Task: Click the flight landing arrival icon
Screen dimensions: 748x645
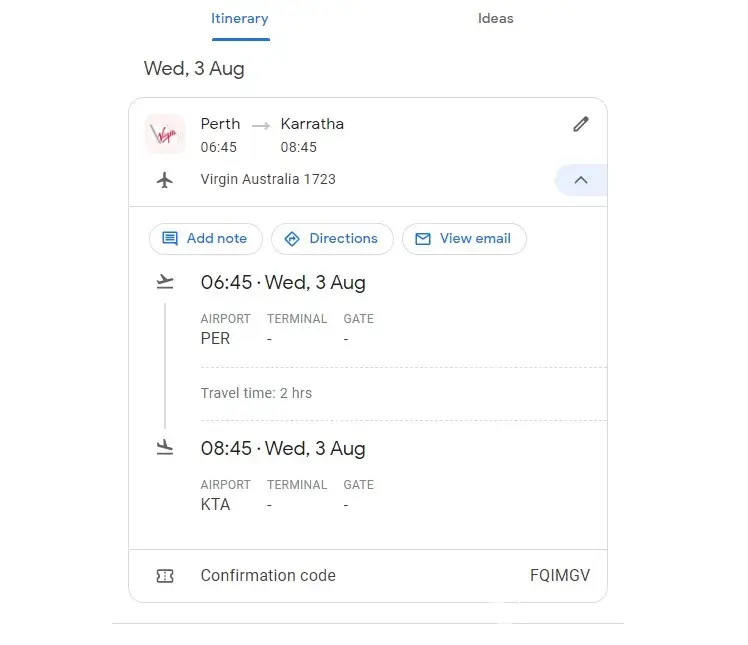Action: point(165,449)
